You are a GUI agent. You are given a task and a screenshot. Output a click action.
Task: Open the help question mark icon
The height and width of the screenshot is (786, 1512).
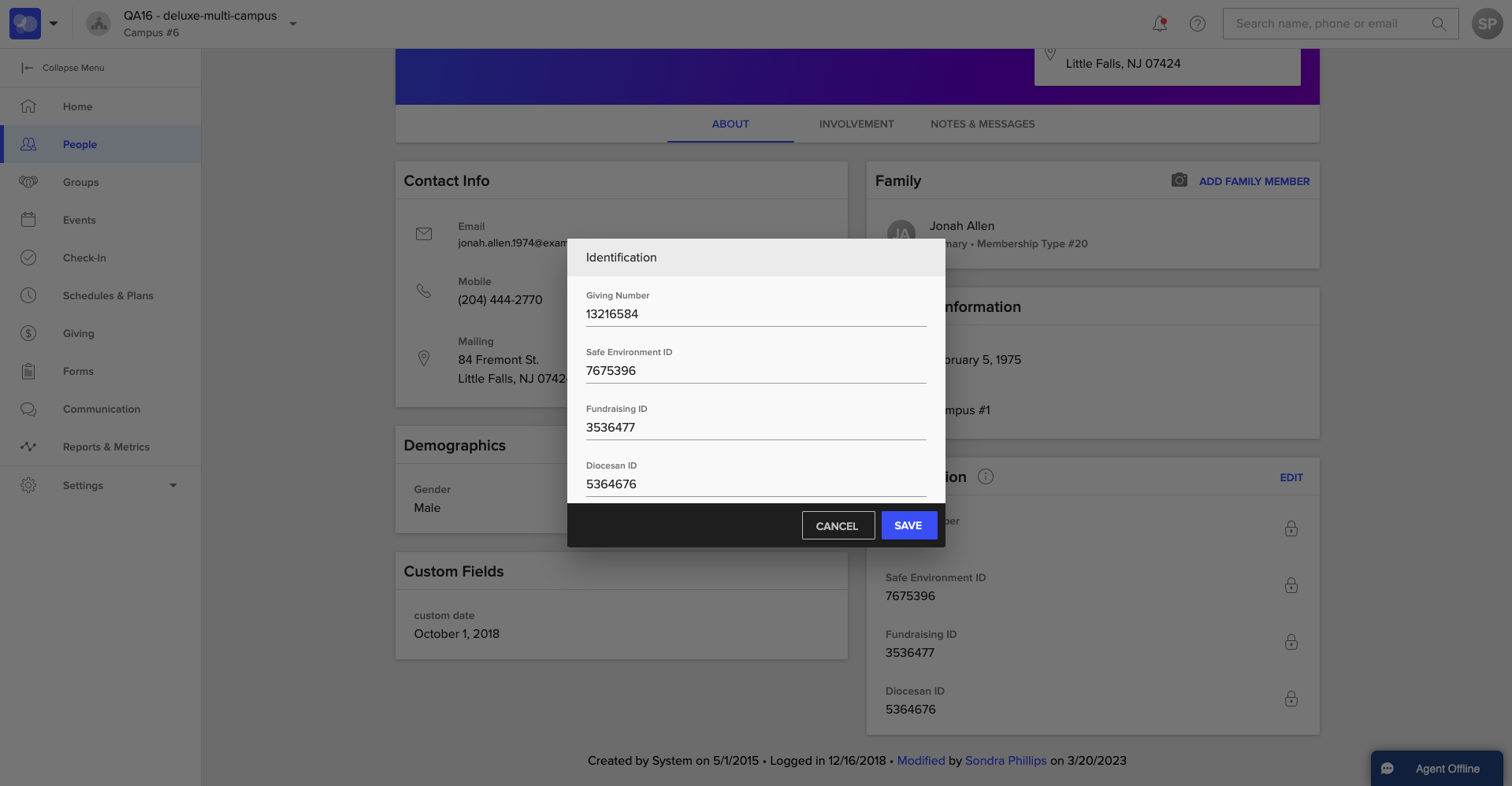pyautogui.click(x=1197, y=24)
